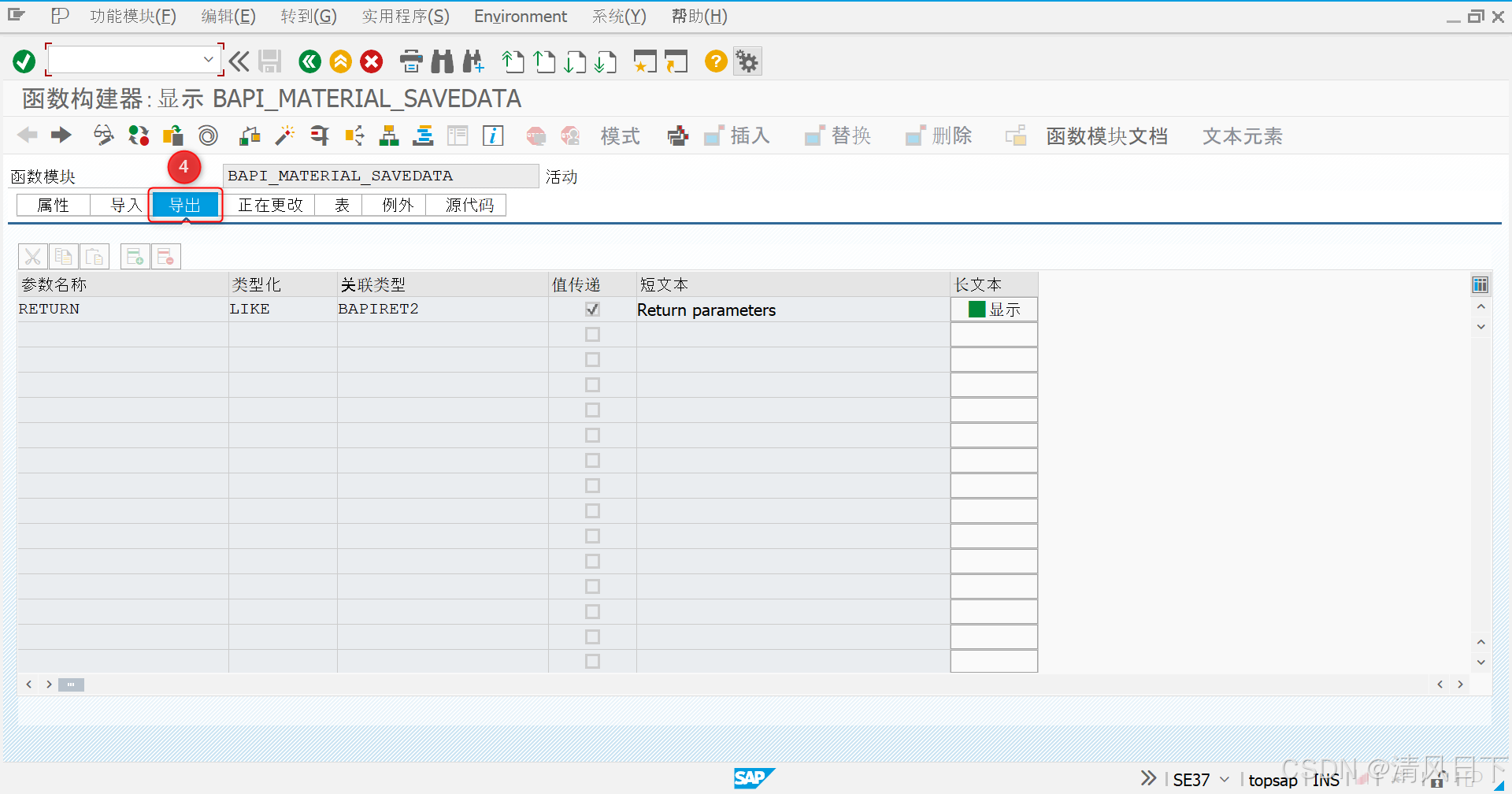Click the green Back round icon
This screenshot has width=1512, height=794.
pyautogui.click(x=309, y=61)
